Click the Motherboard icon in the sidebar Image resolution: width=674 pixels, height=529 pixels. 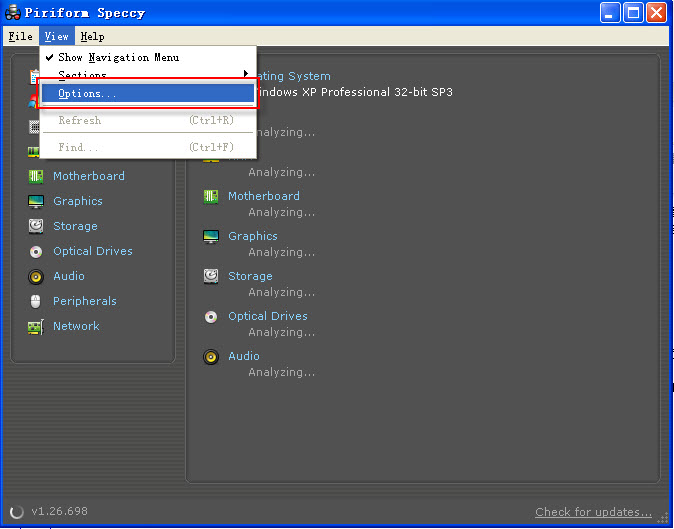[x=35, y=176]
